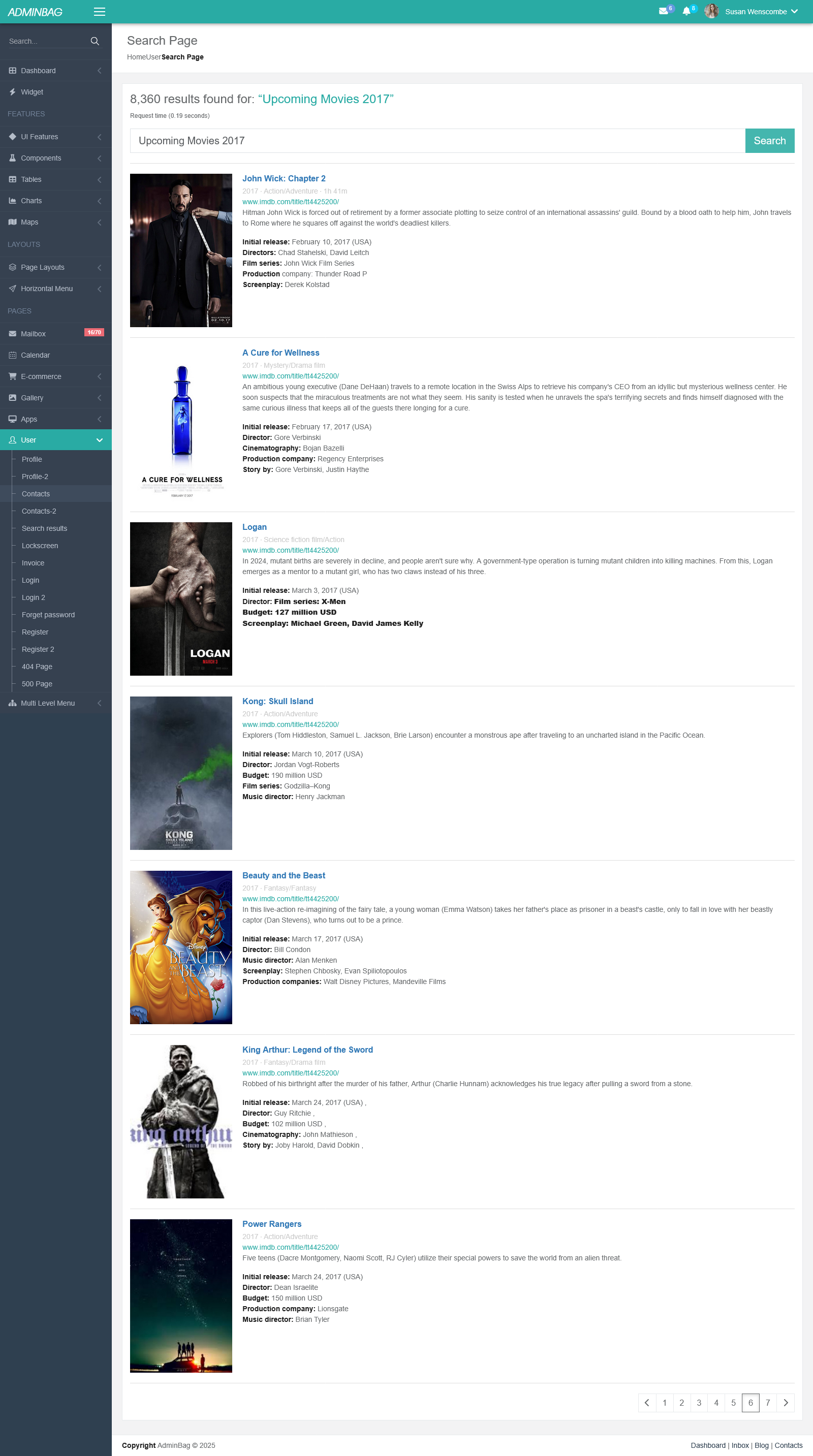Toggle the hamburger sidebar menu icon
The height and width of the screenshot is (1456, 813).
[x=100, y=12]
